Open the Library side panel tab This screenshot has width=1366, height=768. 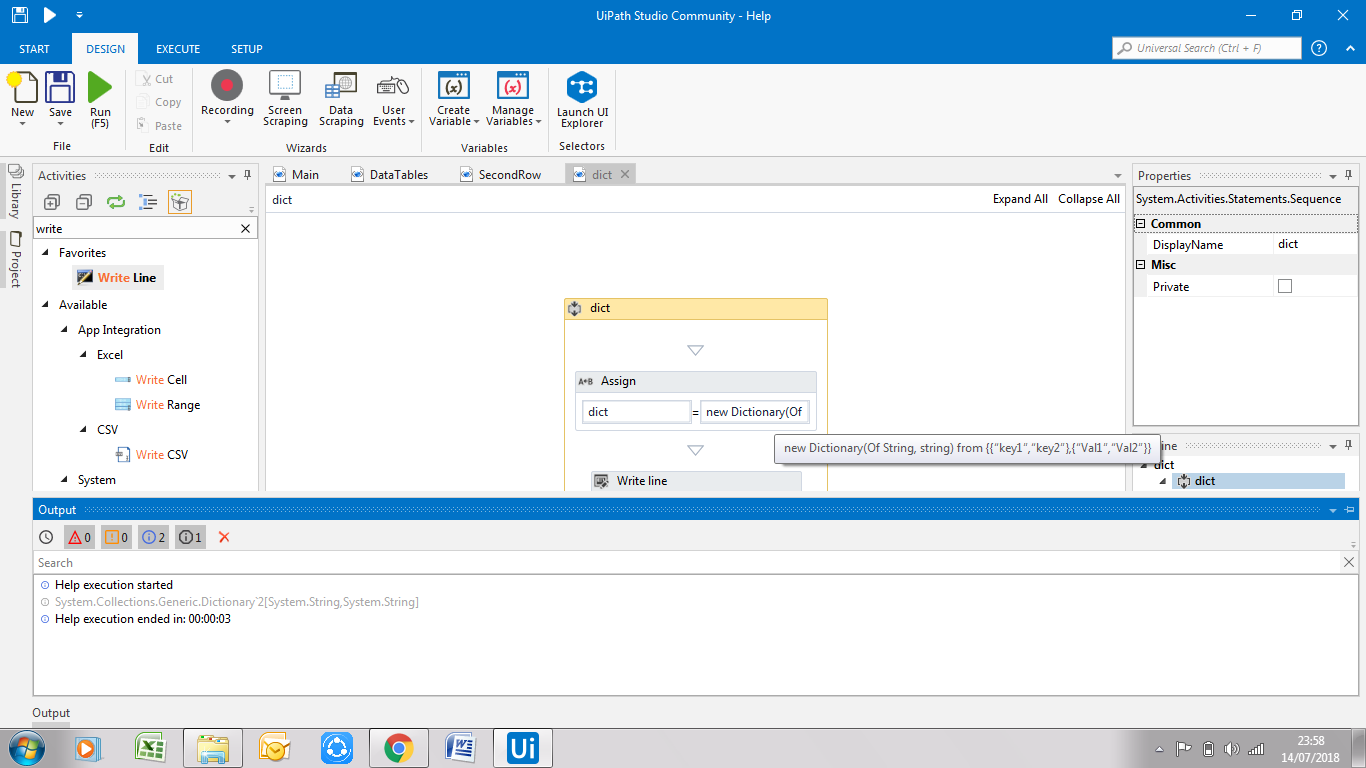(x=15, y=191)
